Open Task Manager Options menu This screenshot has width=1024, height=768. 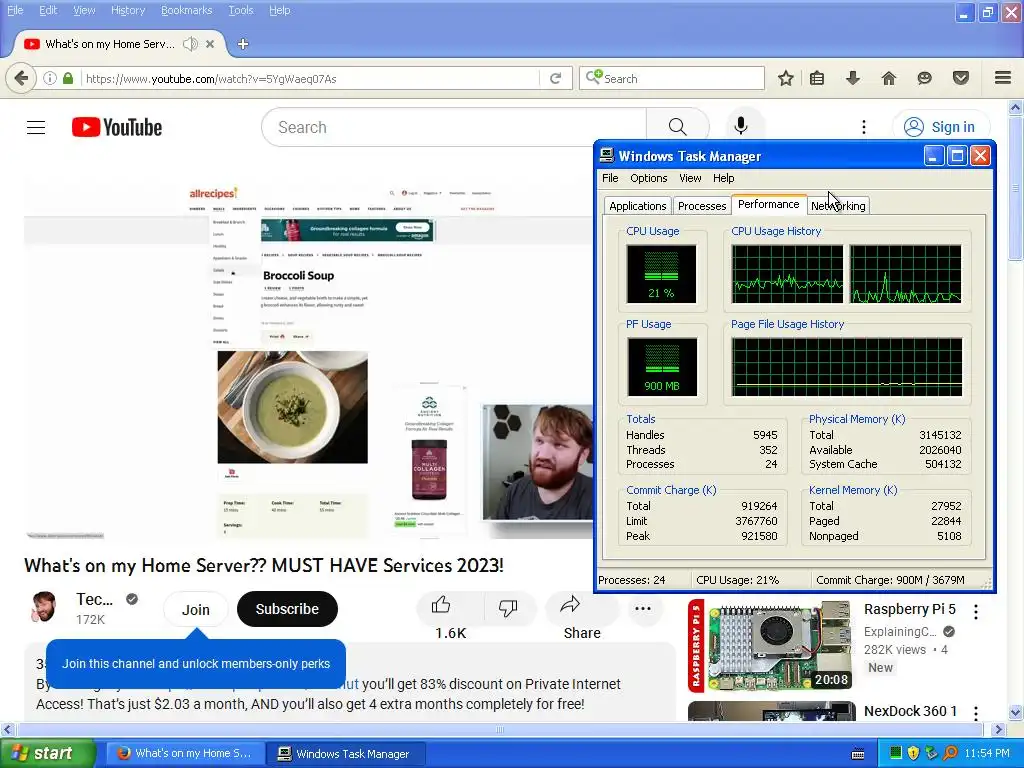click(x=648, y=178)
